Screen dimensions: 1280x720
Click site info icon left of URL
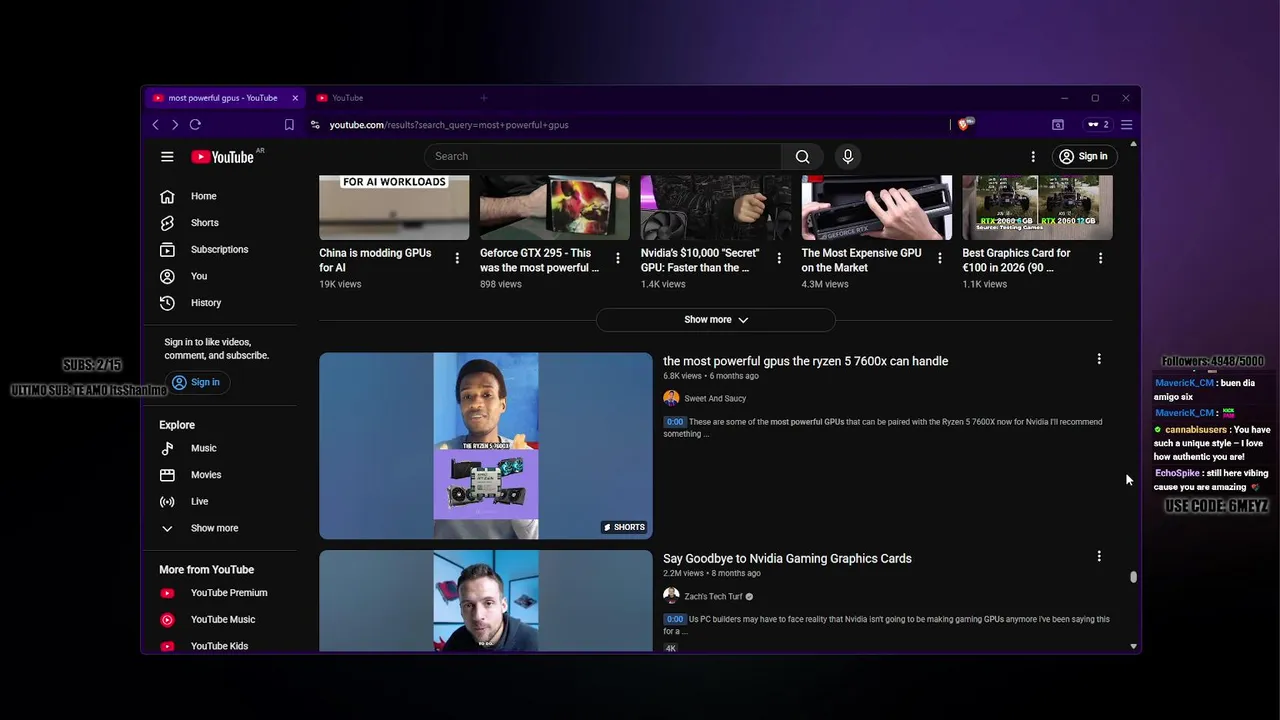point(315,125)
